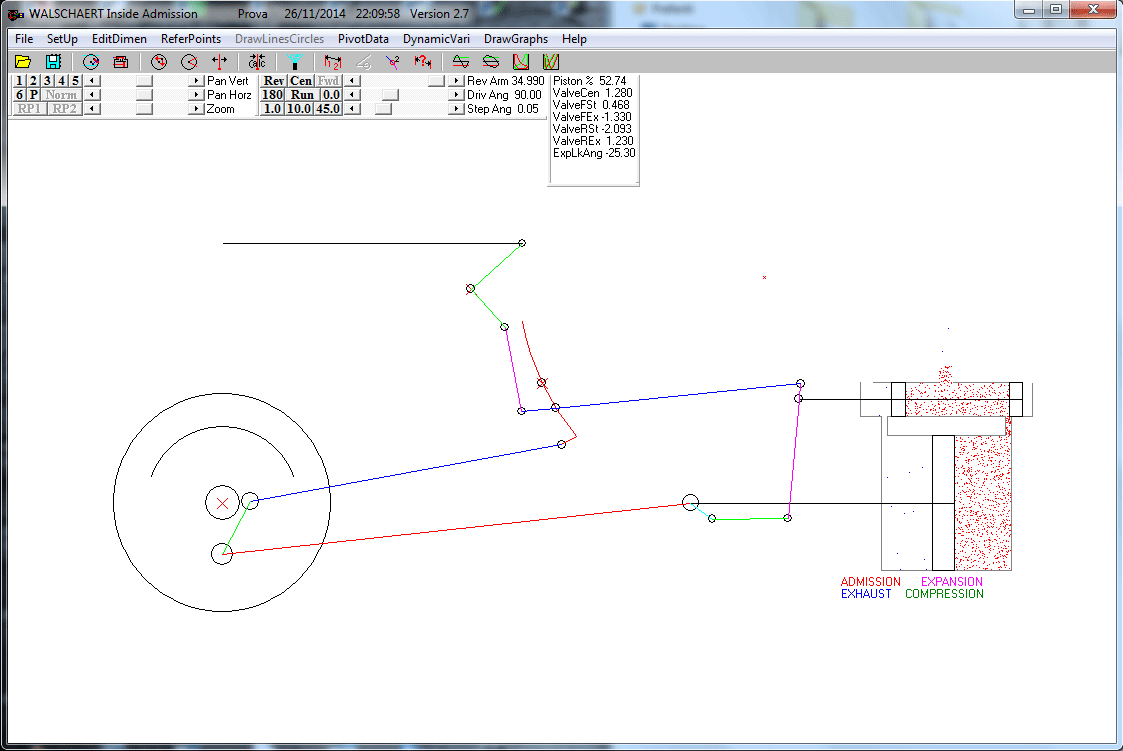Screen dimensions: 1123x751
Task: Click Step Ang left scroll arrow
Action: (353, 109)
